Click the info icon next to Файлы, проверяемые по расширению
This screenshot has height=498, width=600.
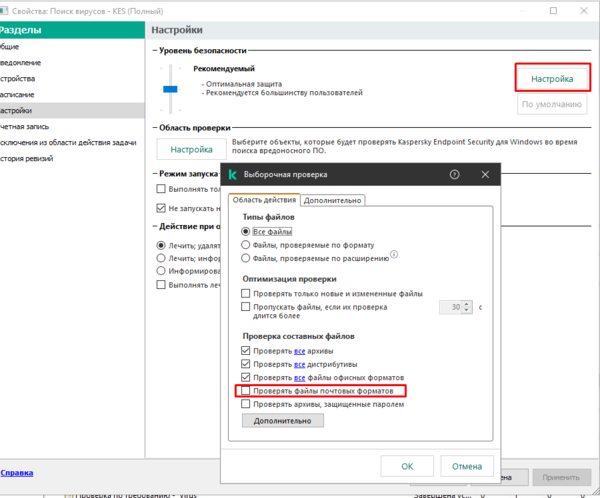[394, 254]
